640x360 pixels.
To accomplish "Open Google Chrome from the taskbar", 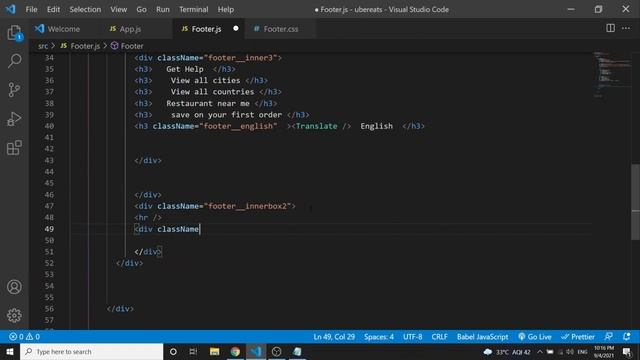I will (x=235, y=351).
